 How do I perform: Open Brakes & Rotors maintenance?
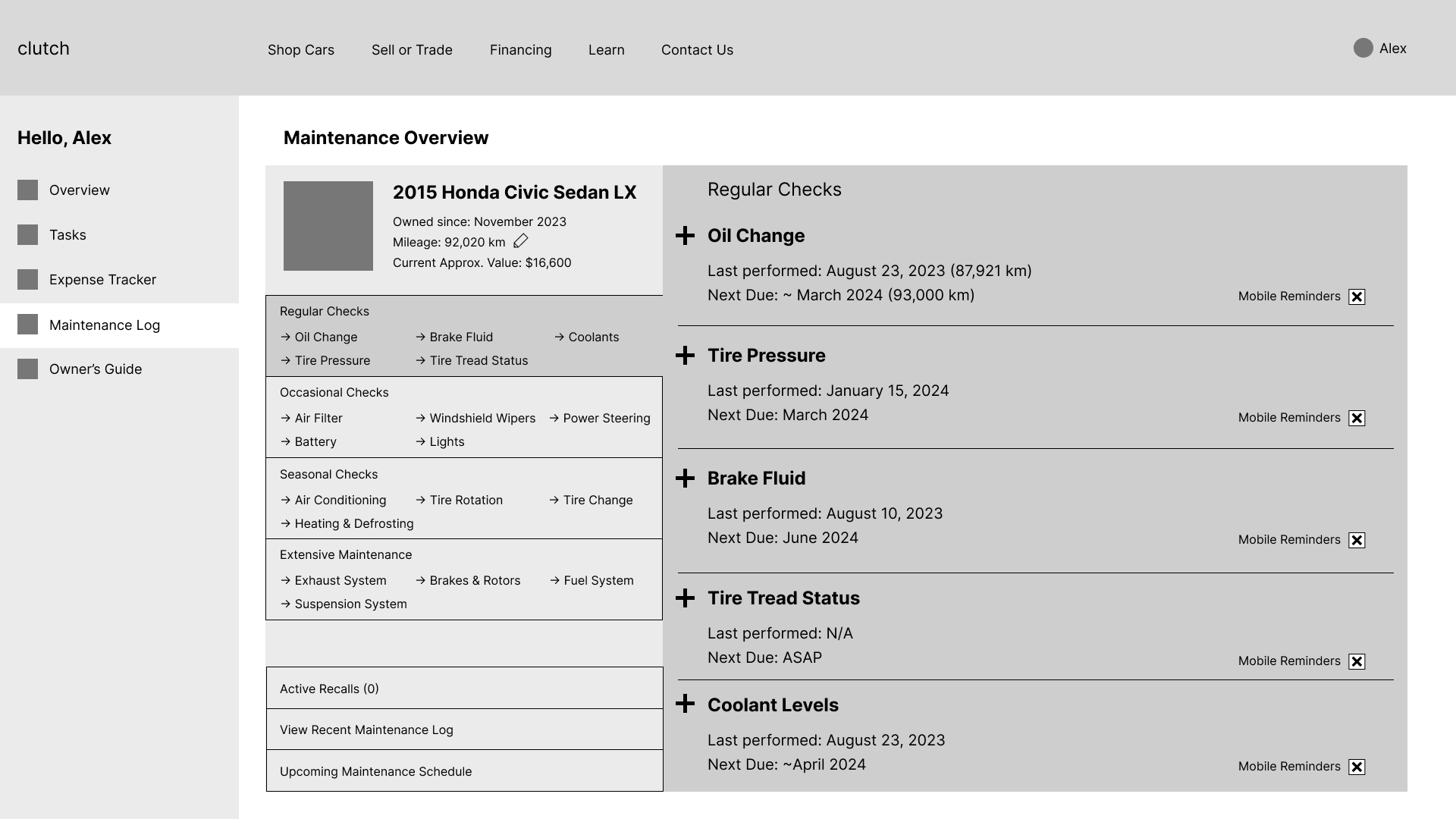click(x=468, y=581)
